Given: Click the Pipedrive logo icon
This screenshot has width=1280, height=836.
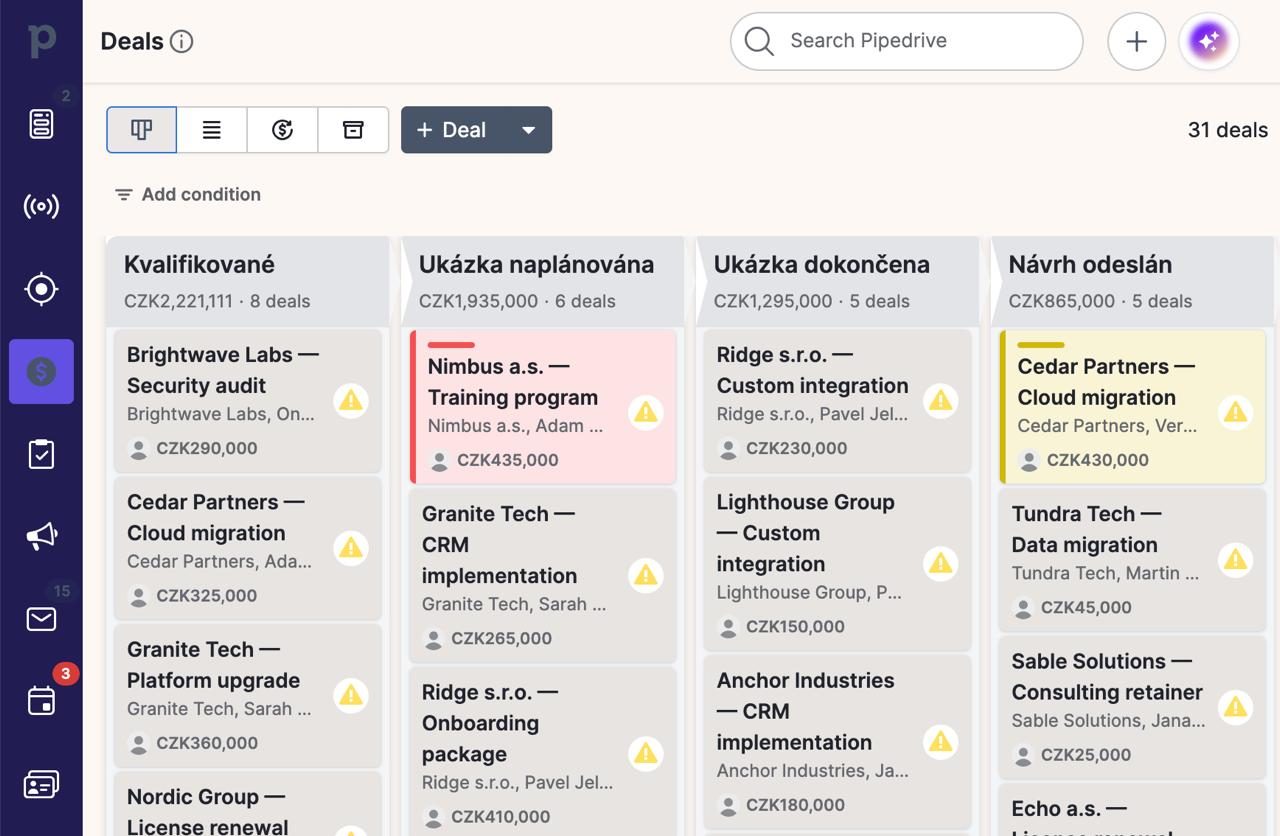Looking at the screenshot, I should pos(41,40).
